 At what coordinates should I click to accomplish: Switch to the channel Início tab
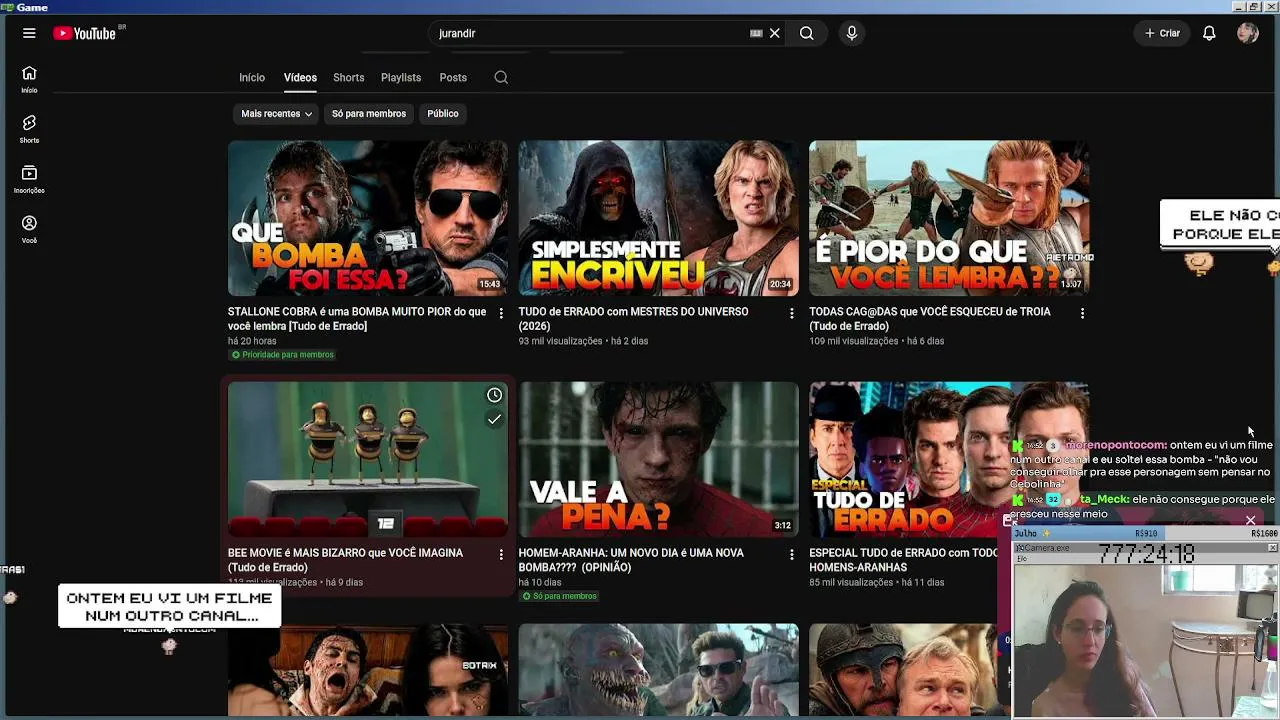click(x=252, y=77)
